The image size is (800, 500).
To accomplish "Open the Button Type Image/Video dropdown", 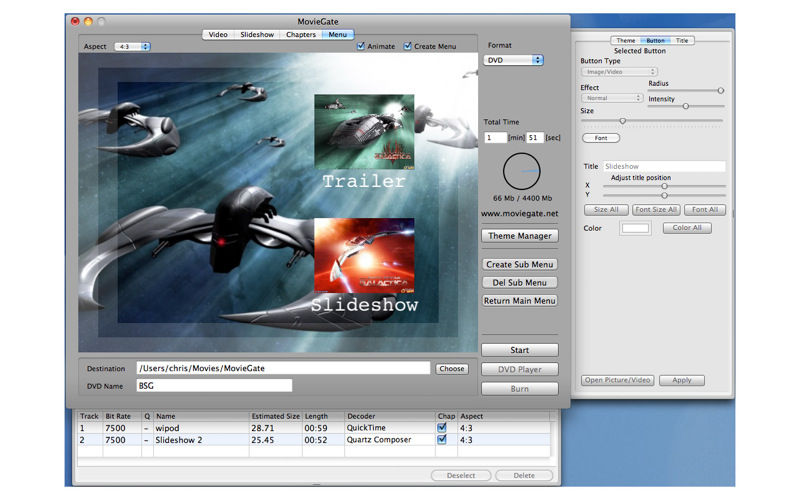I will click(619, 72).
